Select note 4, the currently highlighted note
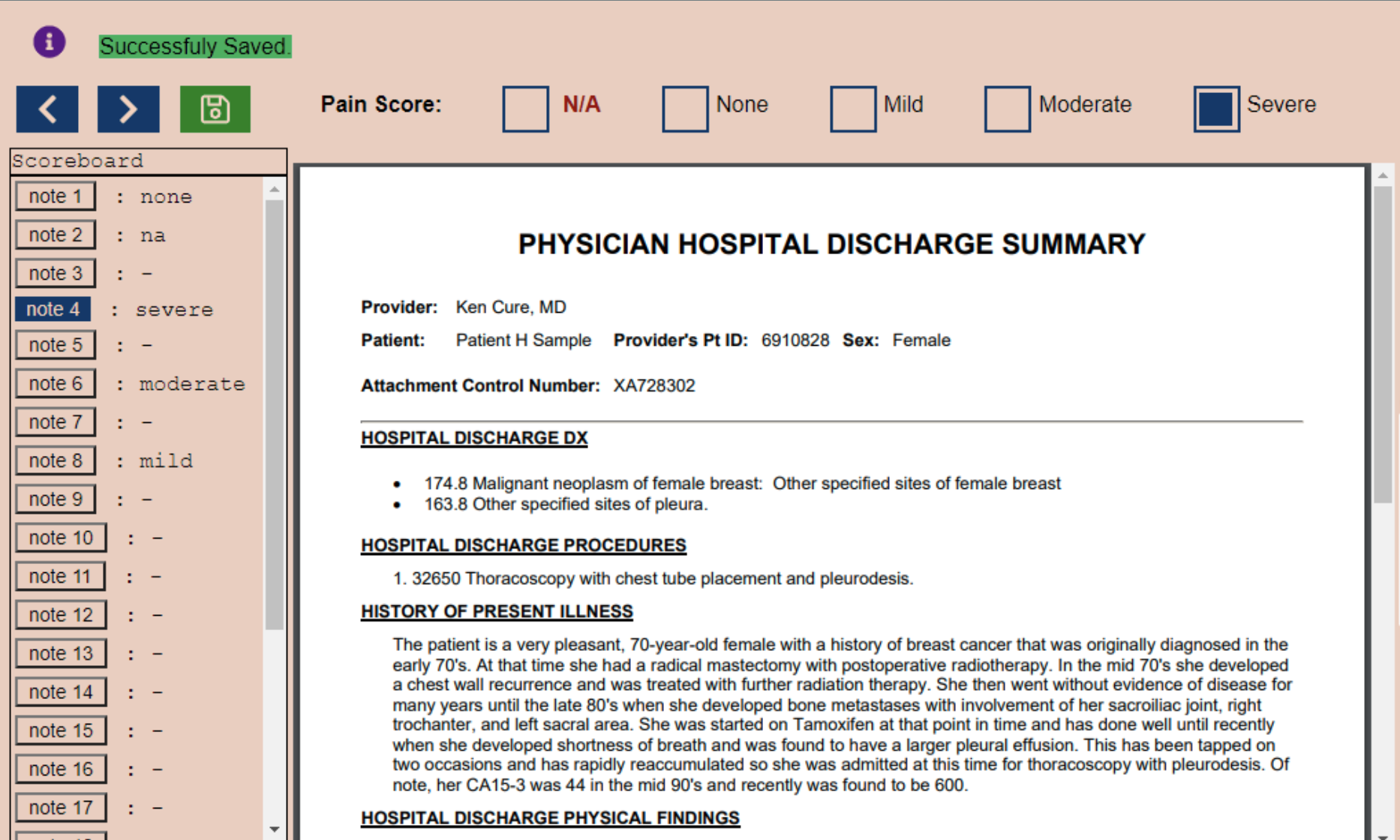This screenshot has height=840, width=1400. [x=53, y=308]
